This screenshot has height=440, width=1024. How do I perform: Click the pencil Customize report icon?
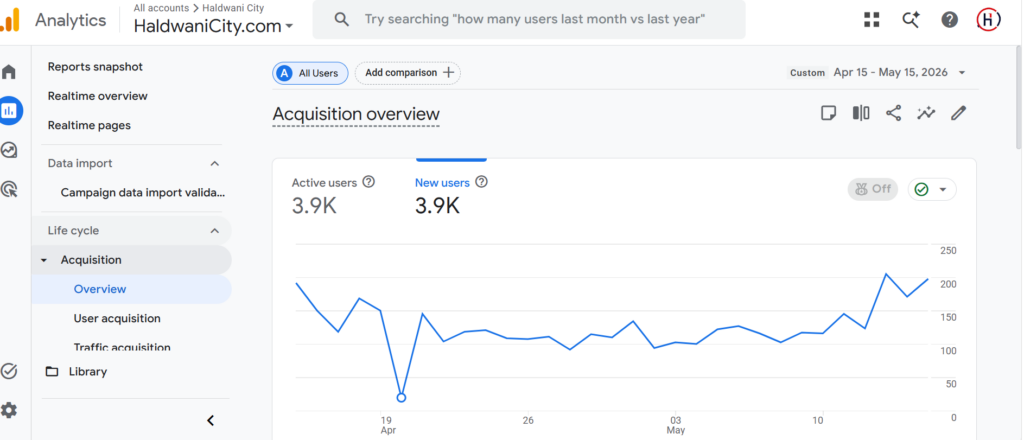958,114
